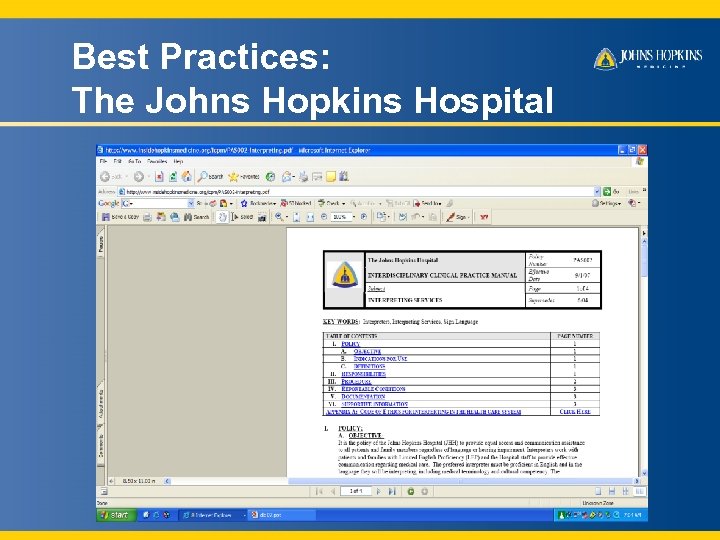
Task: Click the browser Back arrow button
Action: (105, 177)
